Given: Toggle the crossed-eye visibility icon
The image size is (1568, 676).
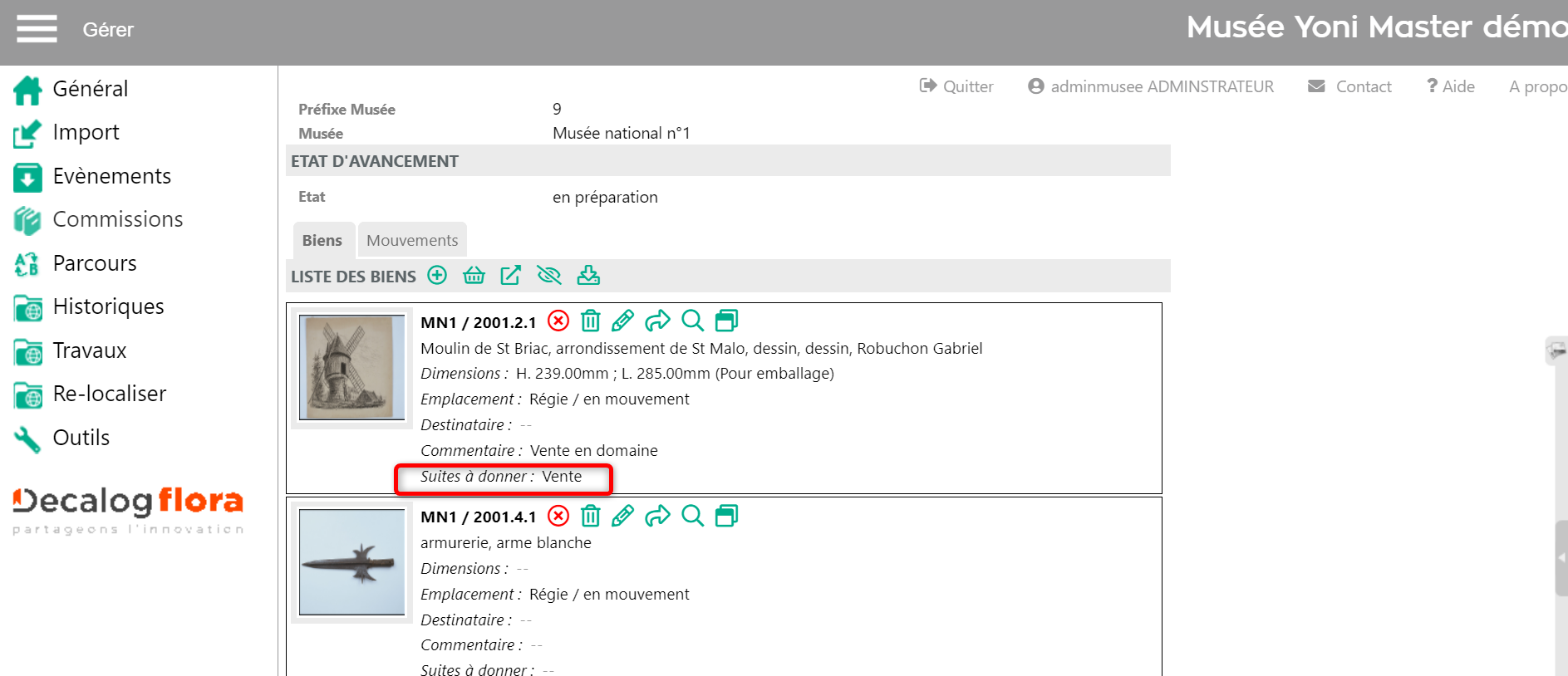Looking at the screenshot, I should click(x=549, y=276).
